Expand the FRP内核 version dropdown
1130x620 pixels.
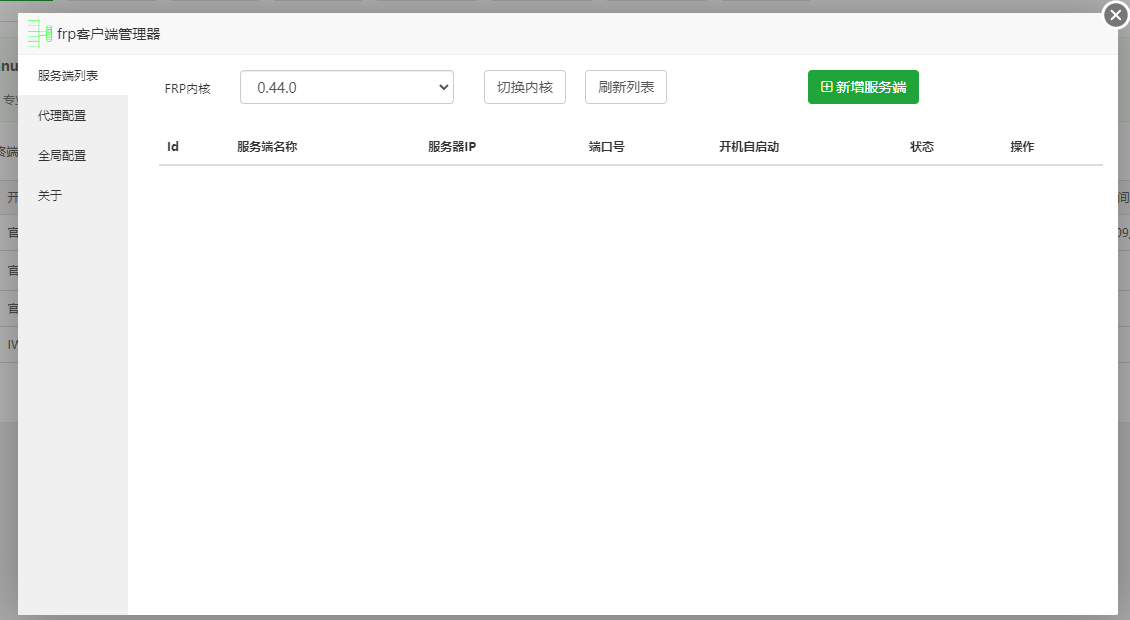[347, 87]
